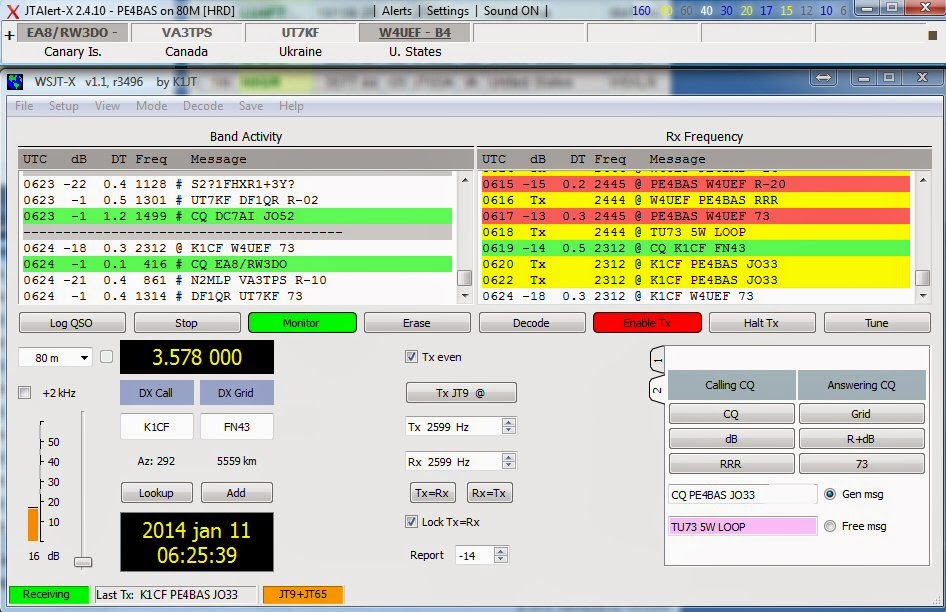This screenshot has height=612, width=946.
Task: Open the View menu
Action: [107, 106]
